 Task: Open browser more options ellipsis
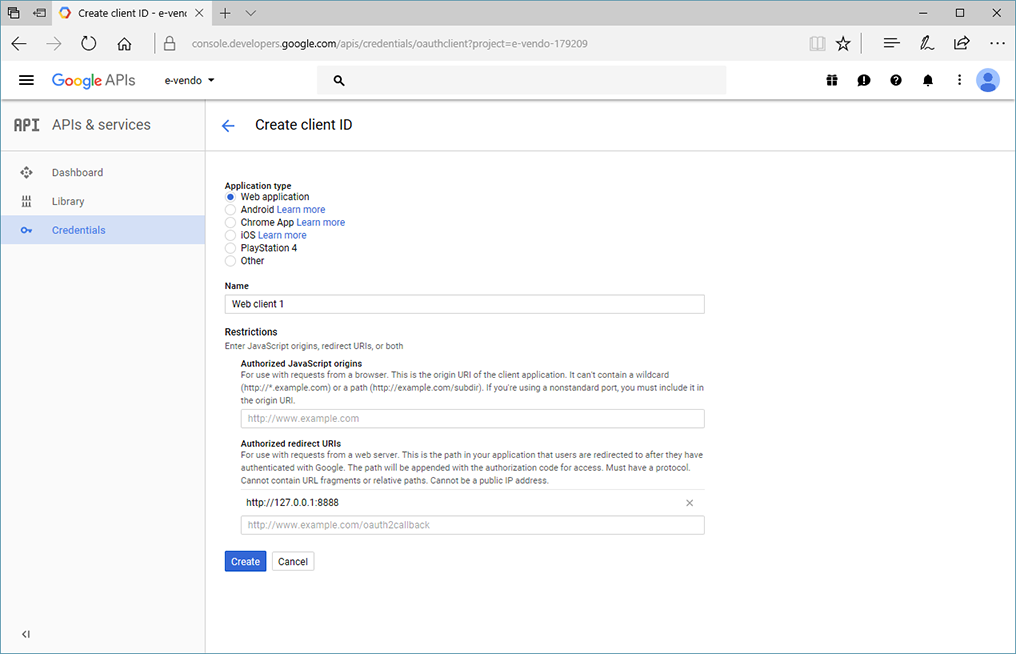997,43
